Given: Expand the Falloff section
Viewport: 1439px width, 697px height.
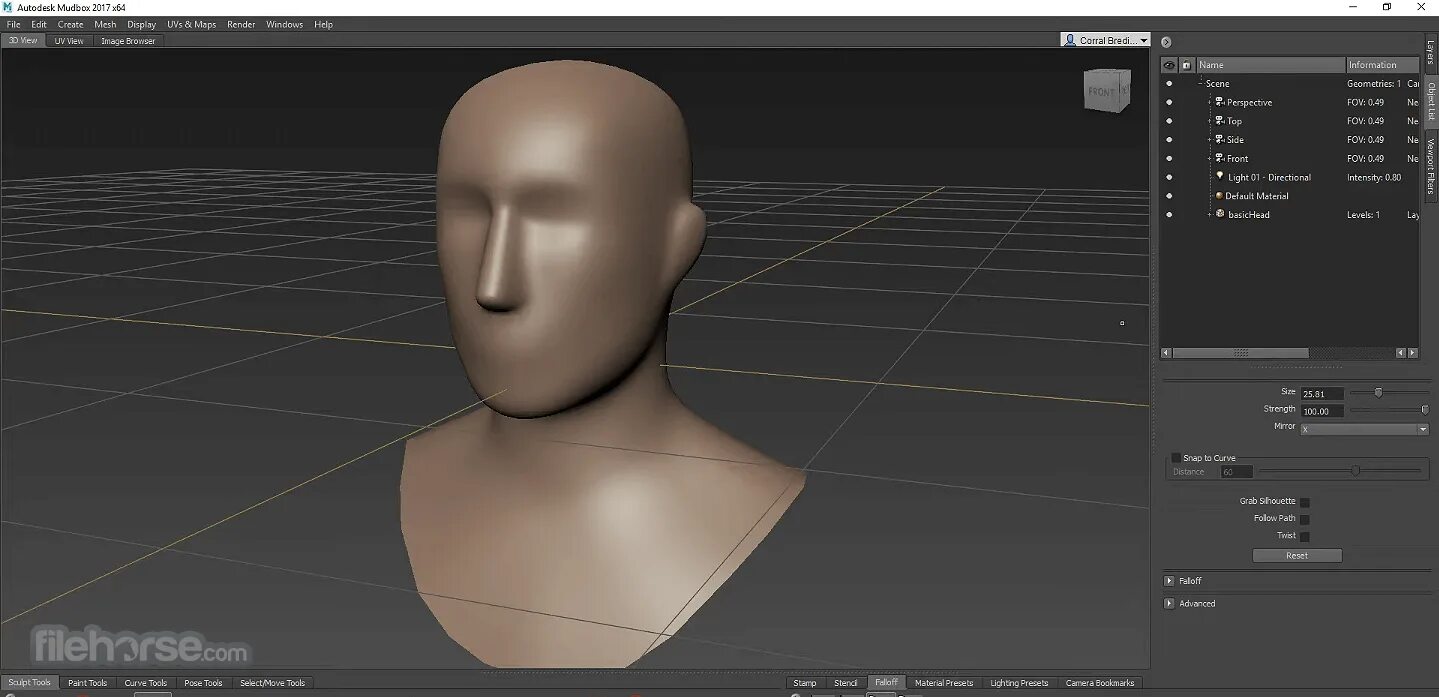Looking at the screenshot, I should 1169,581.
